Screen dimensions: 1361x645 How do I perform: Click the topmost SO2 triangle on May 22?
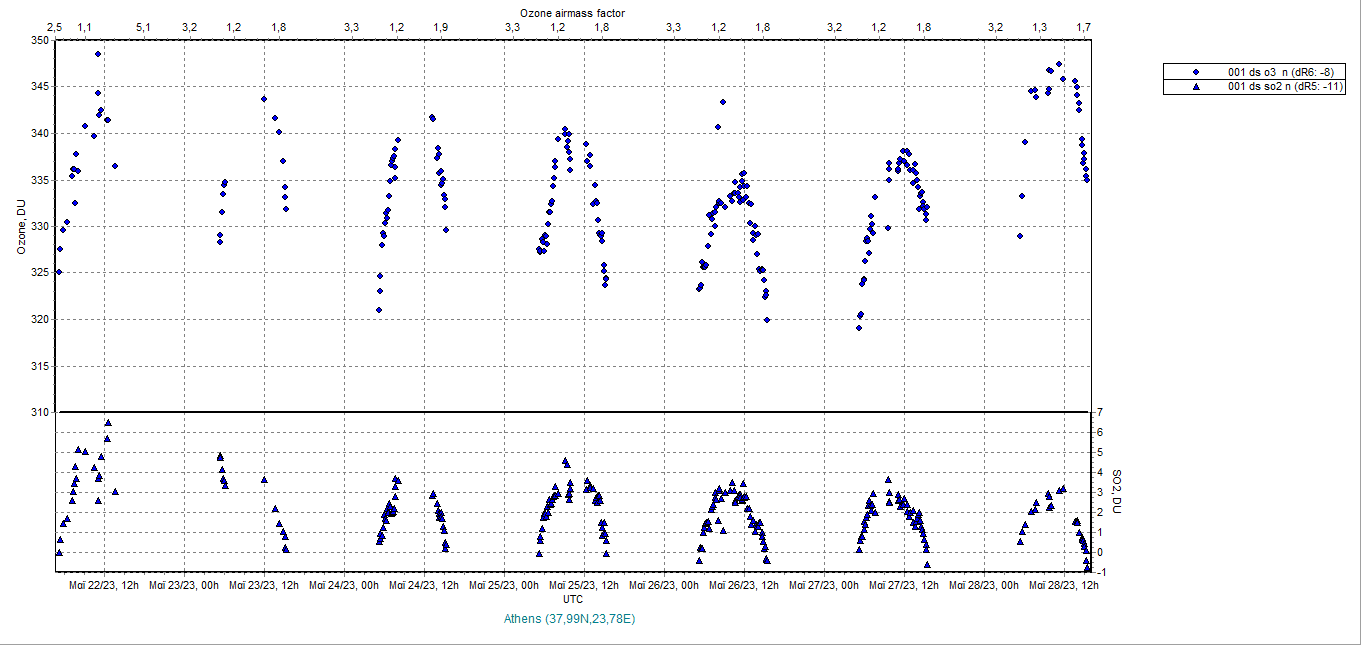click(108, 422)
